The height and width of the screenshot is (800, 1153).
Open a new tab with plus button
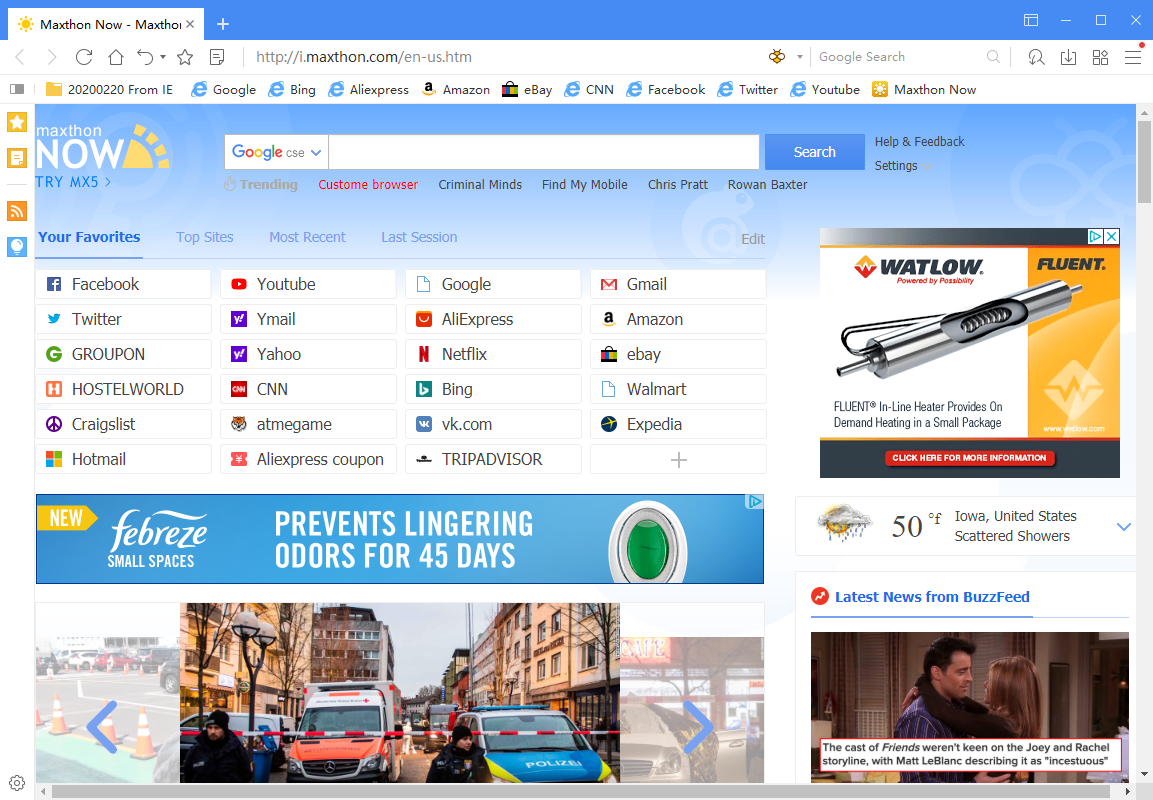click(223, 24)
